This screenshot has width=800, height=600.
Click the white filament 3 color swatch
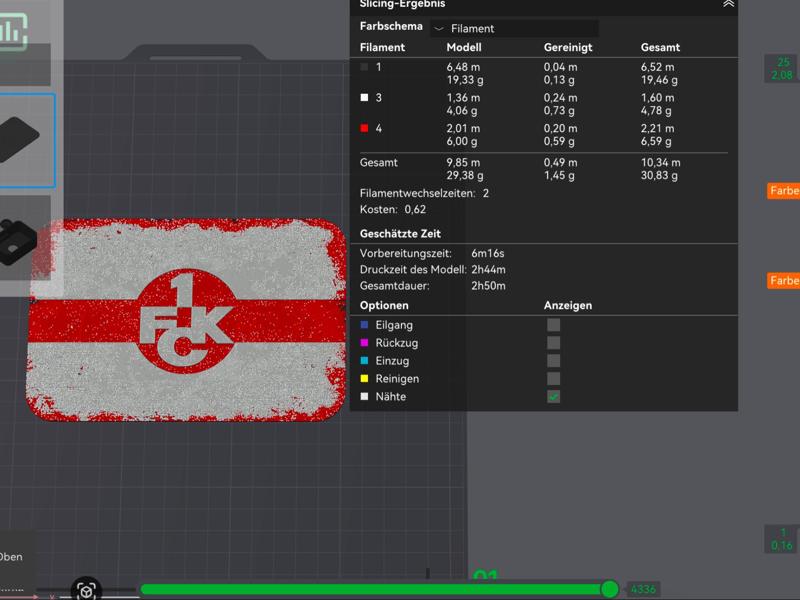pyautogui.click(x=365, y=98)
